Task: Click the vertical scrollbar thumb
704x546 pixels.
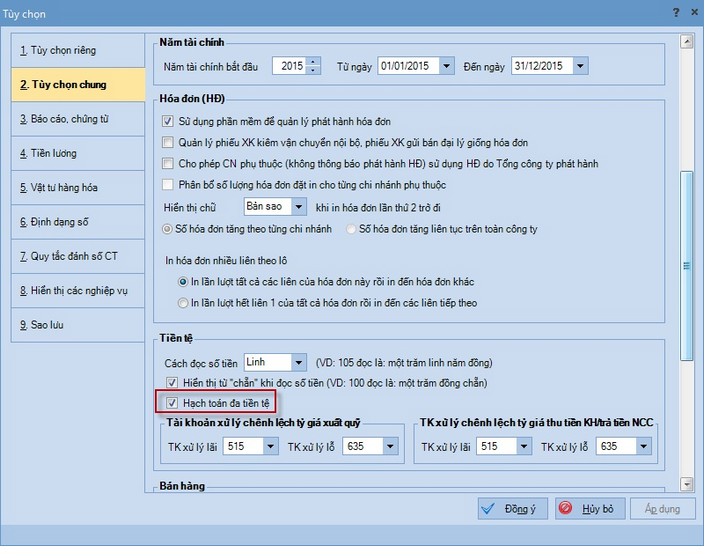Action: [686, 265]
